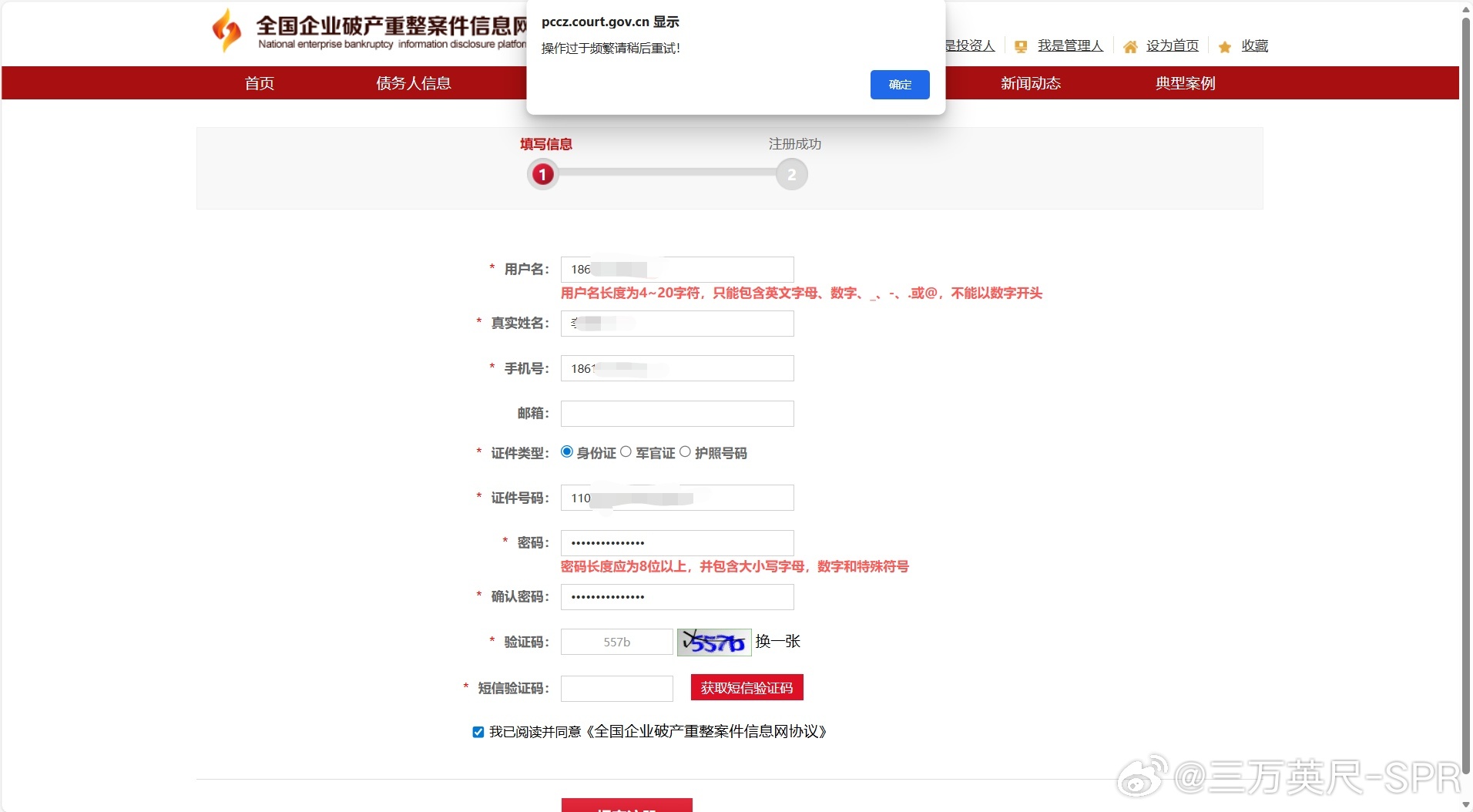Open the 新闻动态 navigation item
Viewport: 1473px width, 812px height.
1031,83
